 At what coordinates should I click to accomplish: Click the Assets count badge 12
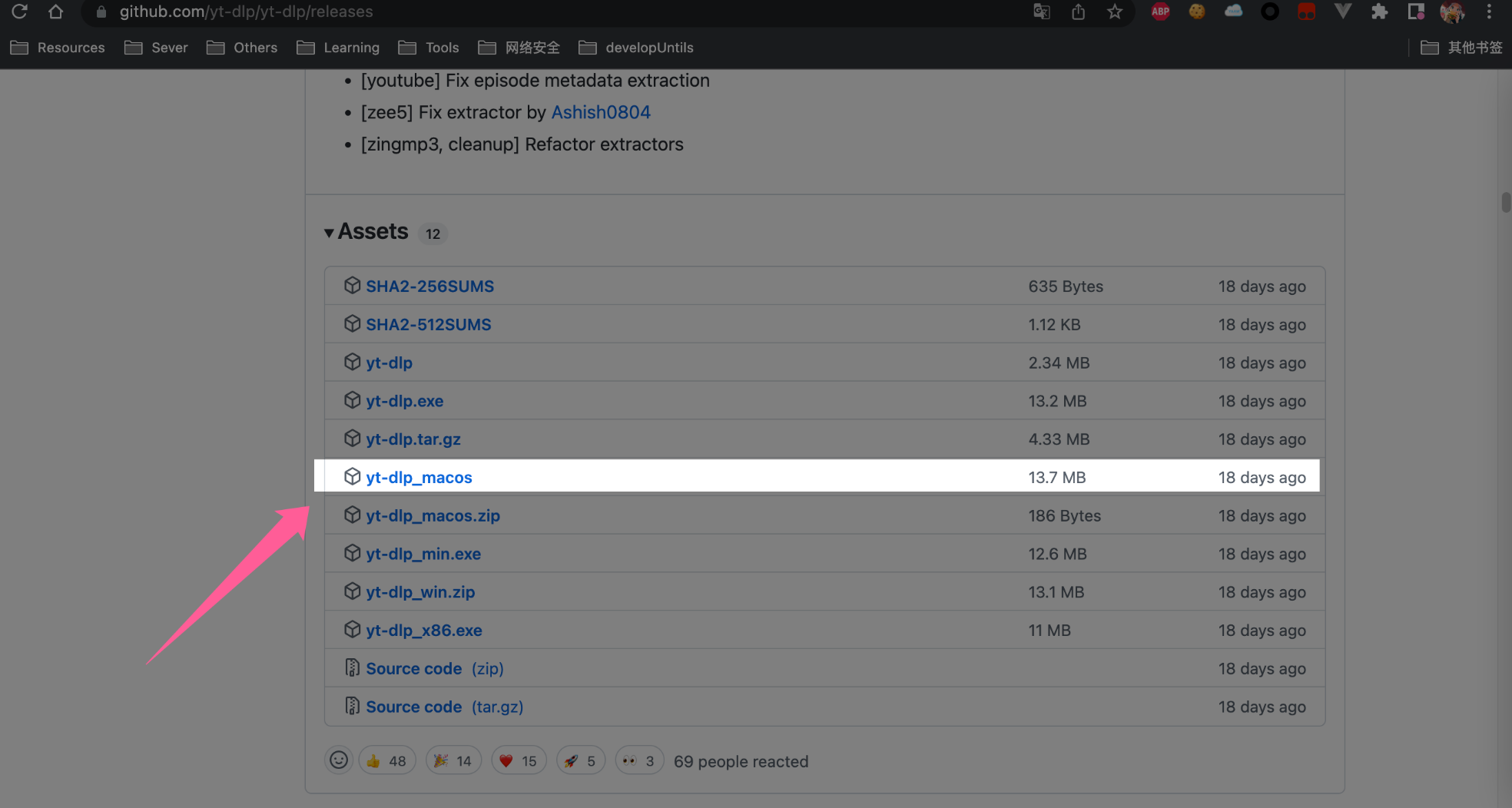(433, 233)
